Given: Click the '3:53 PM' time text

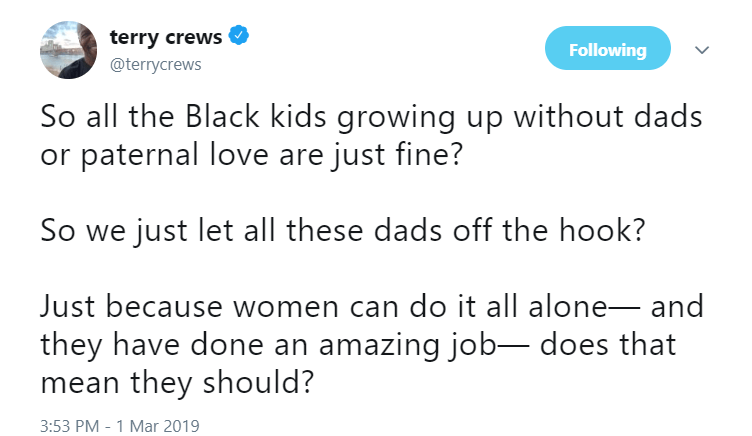Looking at the screenshot, I should point(69,426).
